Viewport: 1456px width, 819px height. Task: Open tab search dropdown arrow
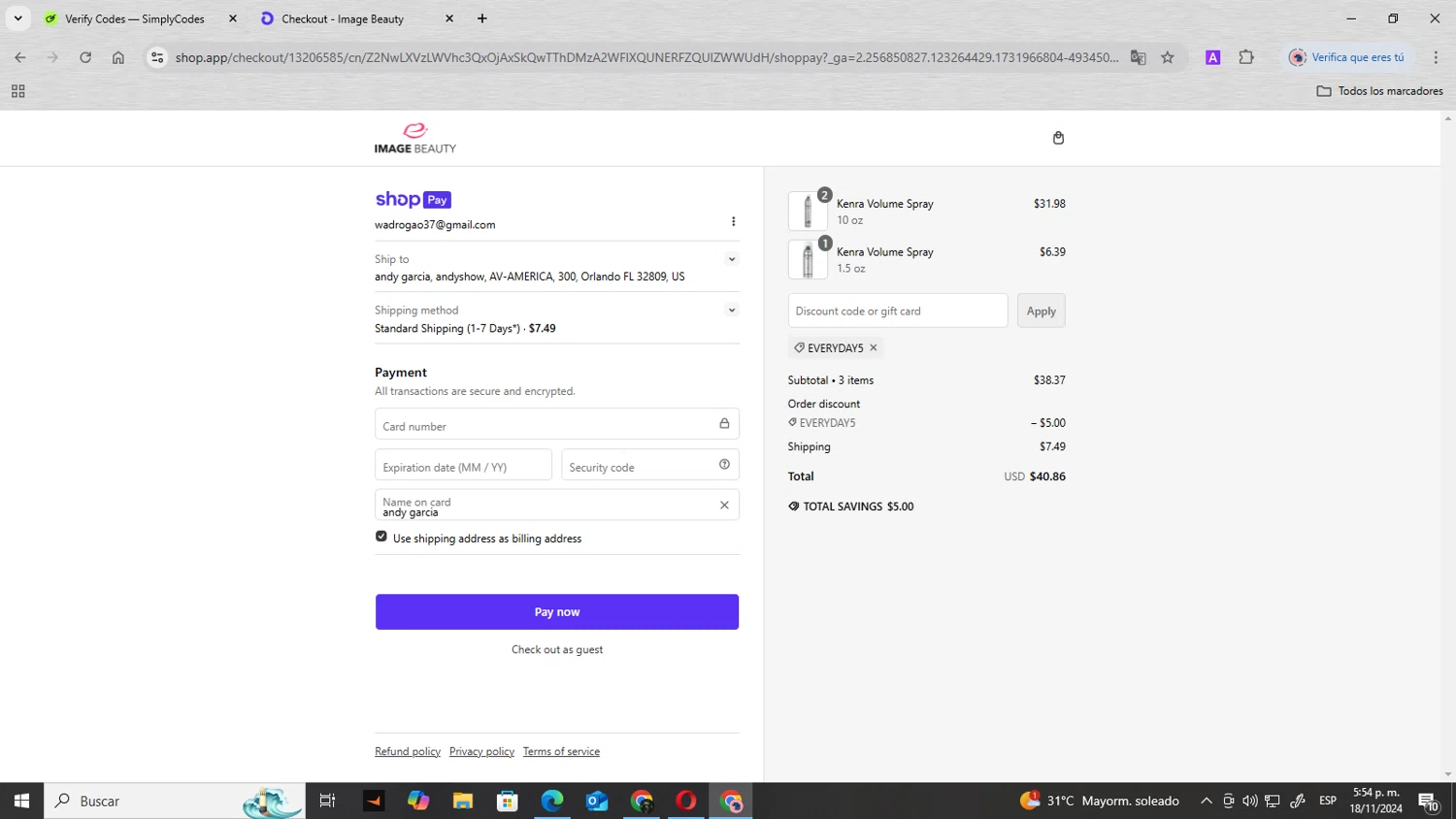17,18
